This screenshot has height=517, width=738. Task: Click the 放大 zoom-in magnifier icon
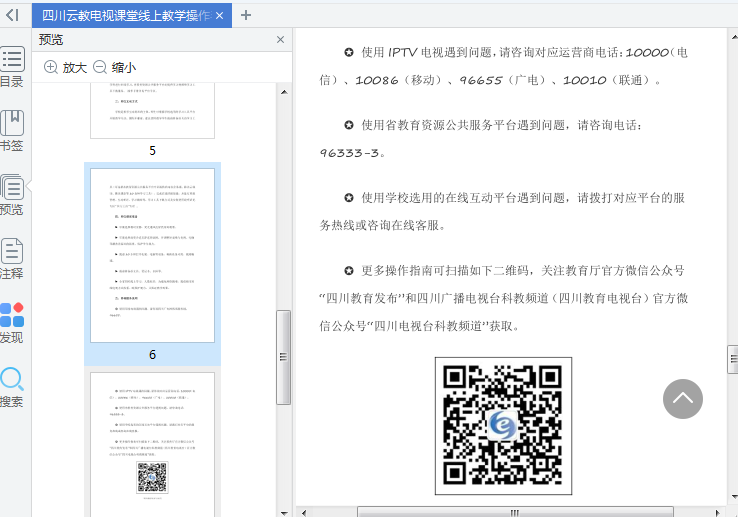tap(50, 67)
